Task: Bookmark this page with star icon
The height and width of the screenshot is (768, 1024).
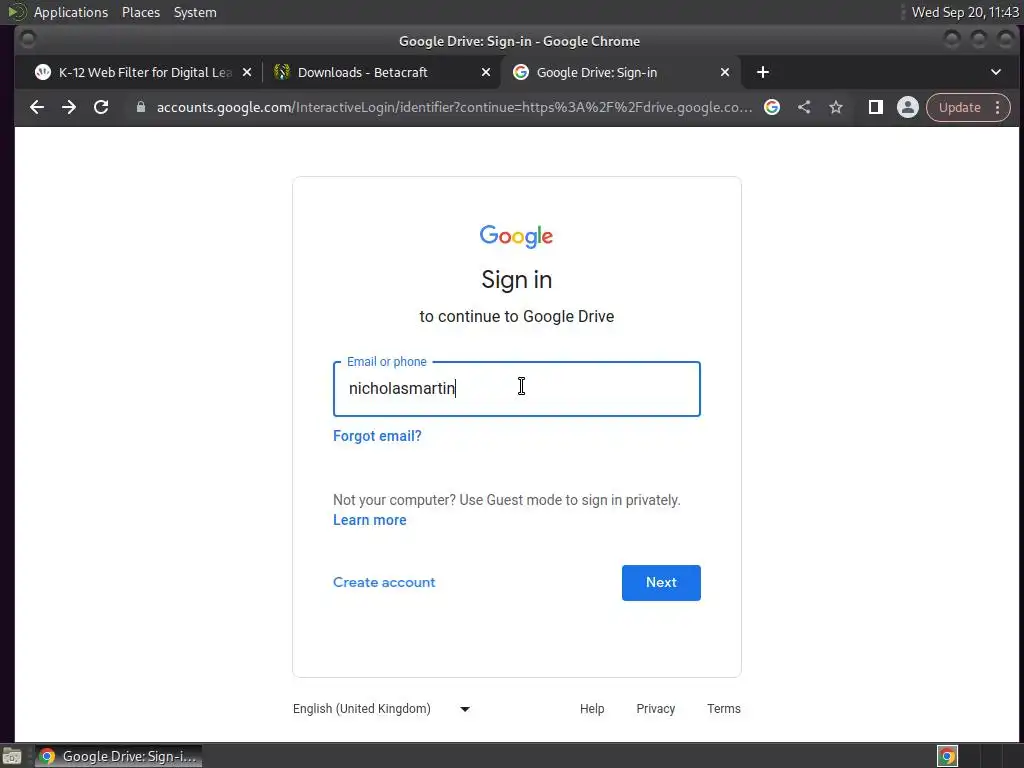Action: (836, 107)
